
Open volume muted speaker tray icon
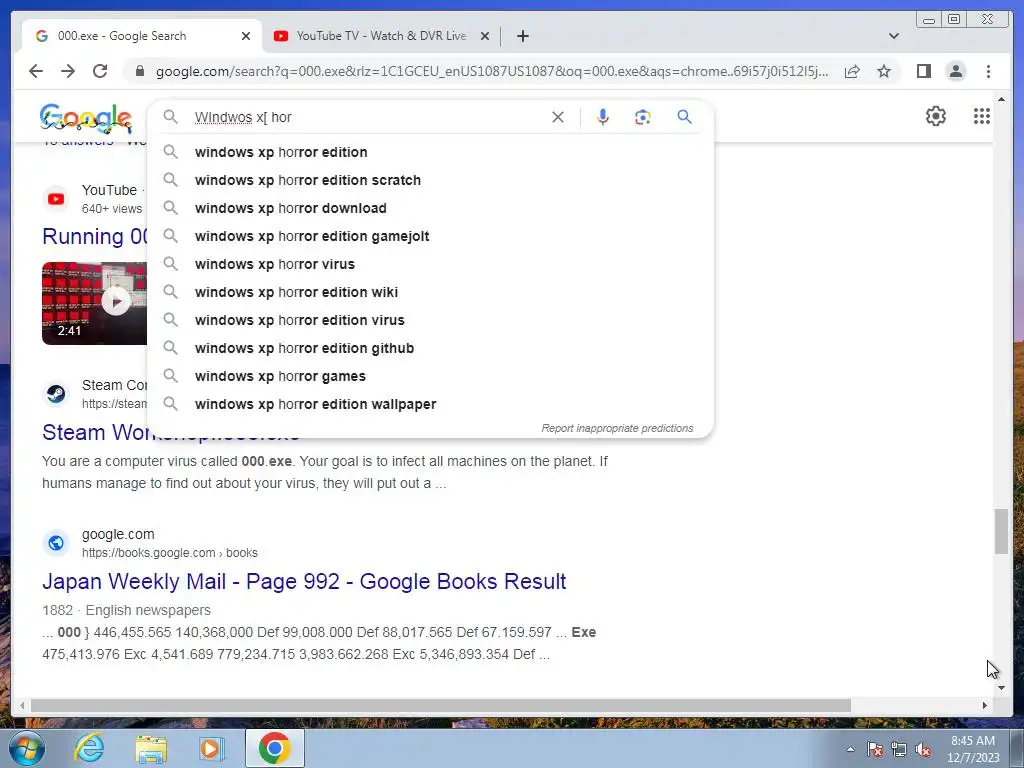(923, 749)
